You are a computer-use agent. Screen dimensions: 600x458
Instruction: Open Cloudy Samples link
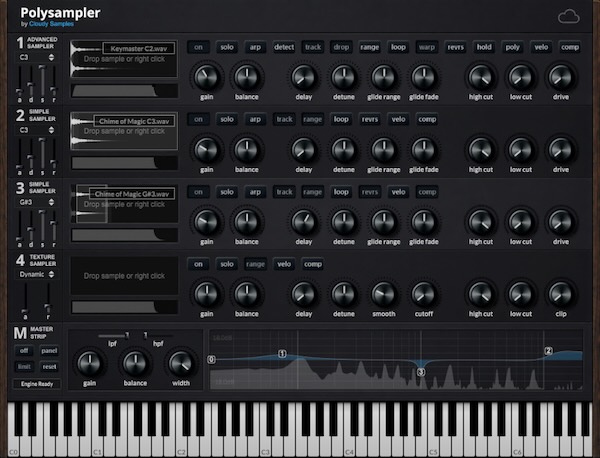[x=51, y=24]
